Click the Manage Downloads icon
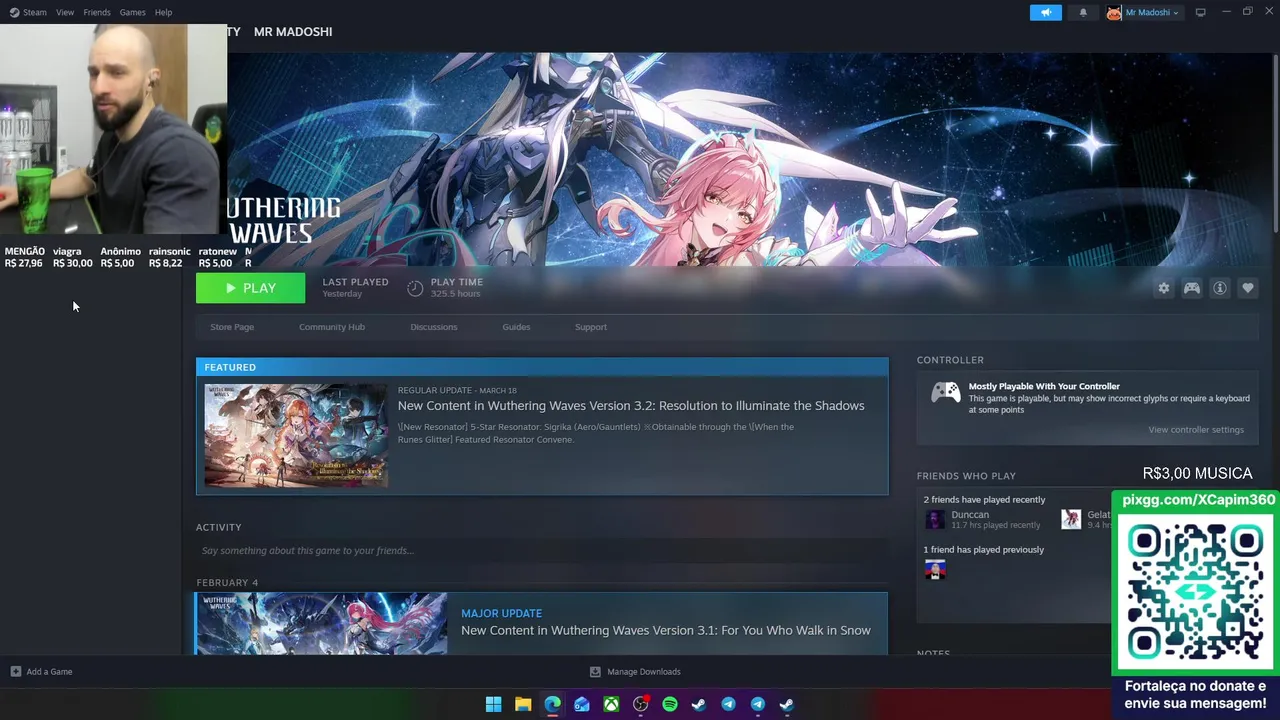This screenshot has width=1280, height=720. coord(595,672)
